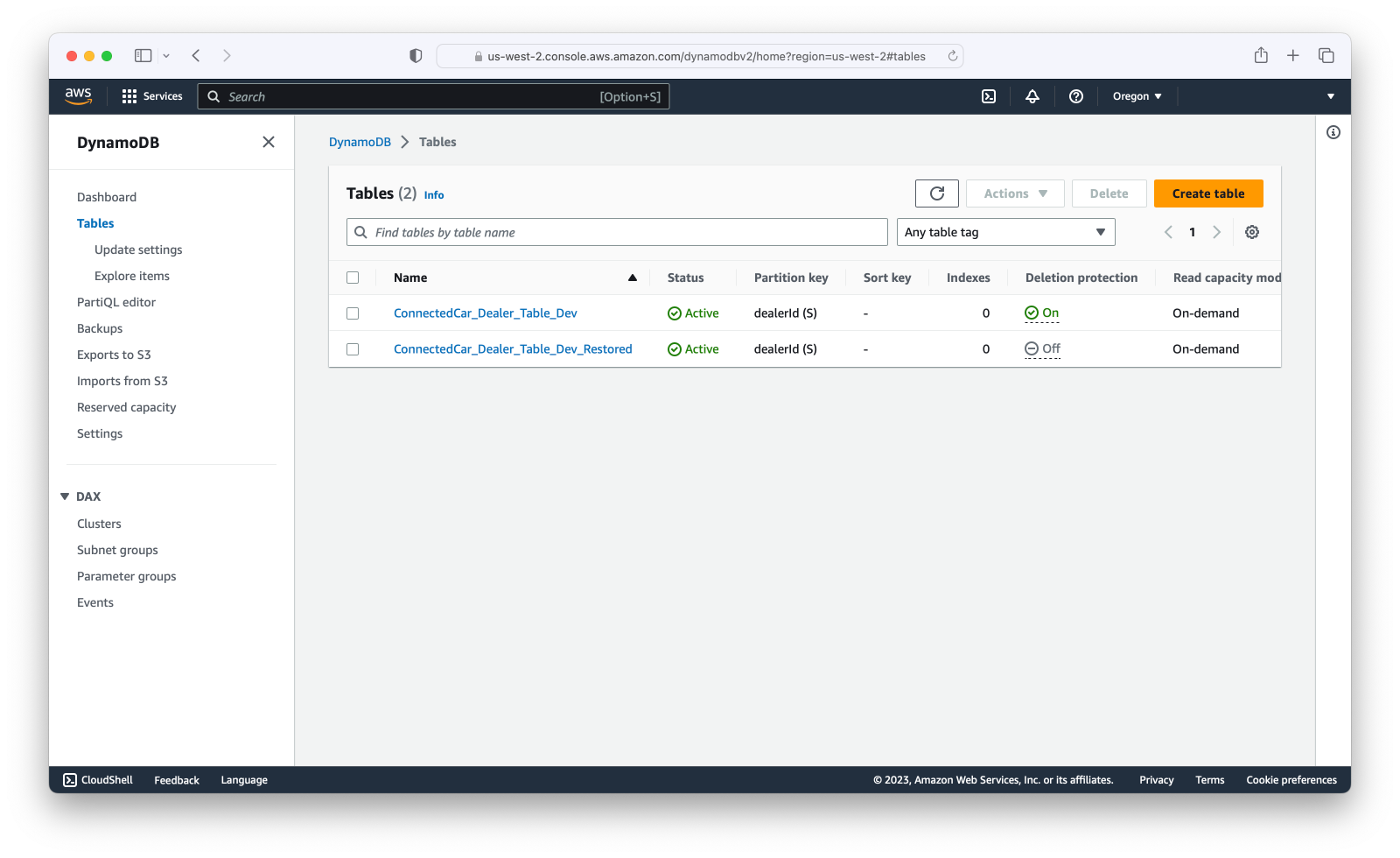Open Exports to S3
Viewport: 1400px width, 858px height.
(114, 355)
